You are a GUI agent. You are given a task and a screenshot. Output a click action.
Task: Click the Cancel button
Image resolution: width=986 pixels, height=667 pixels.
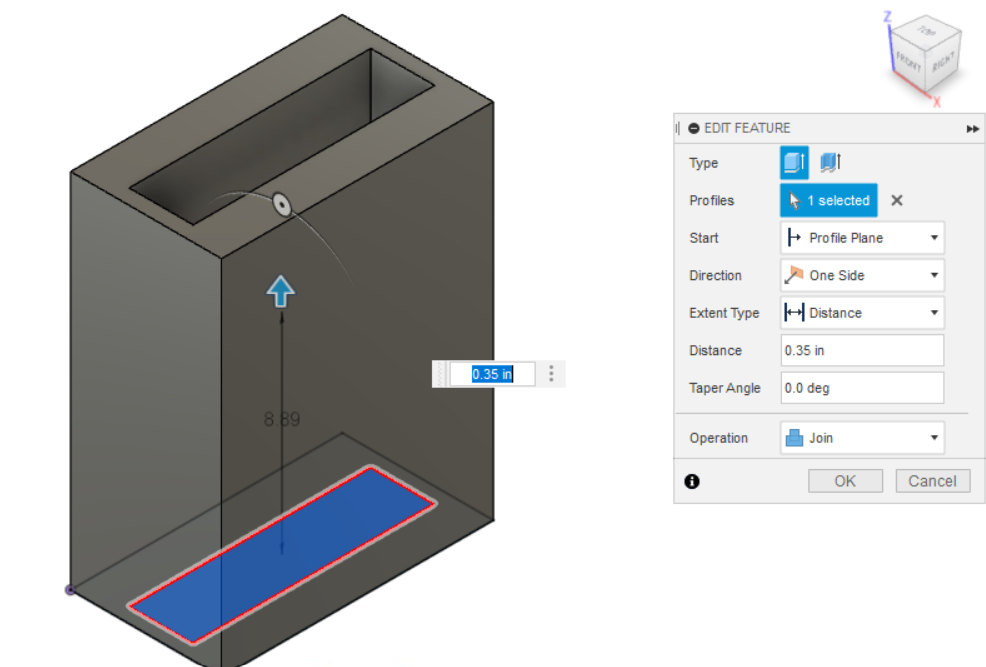coord(933,481)
